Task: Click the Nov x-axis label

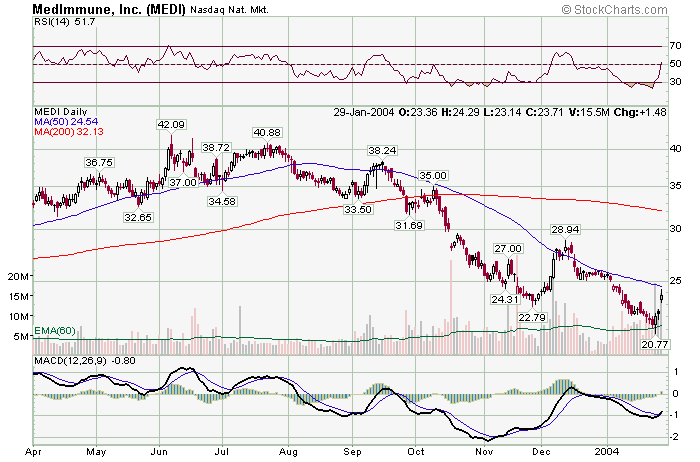Action: click(484, 452)
